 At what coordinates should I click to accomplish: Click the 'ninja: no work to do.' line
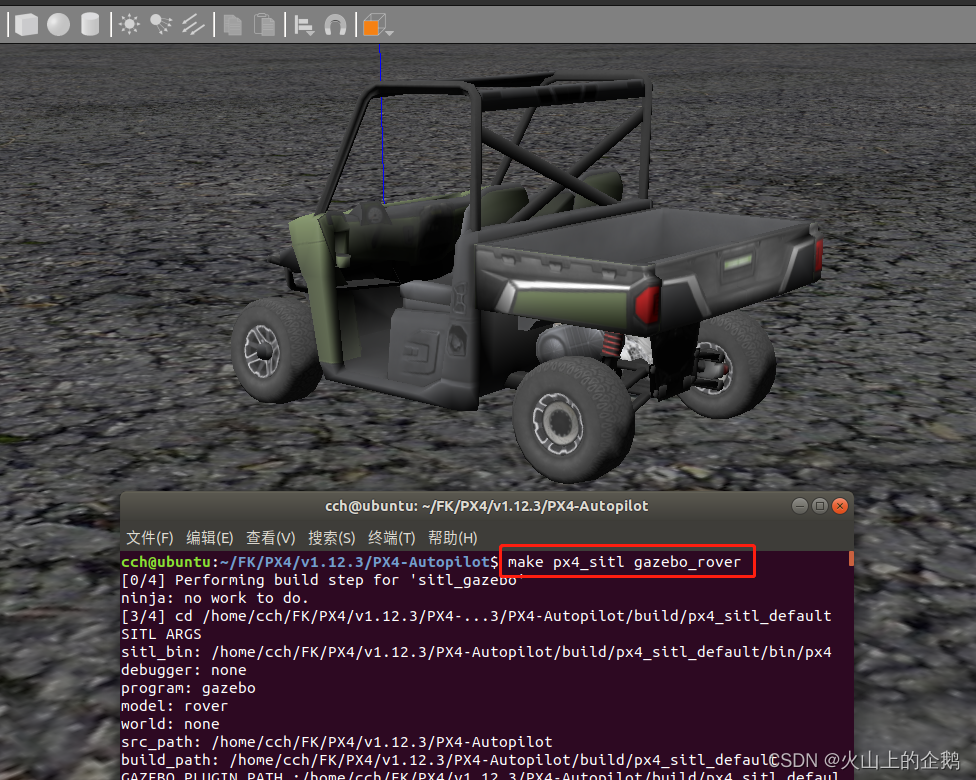[215, 598]
